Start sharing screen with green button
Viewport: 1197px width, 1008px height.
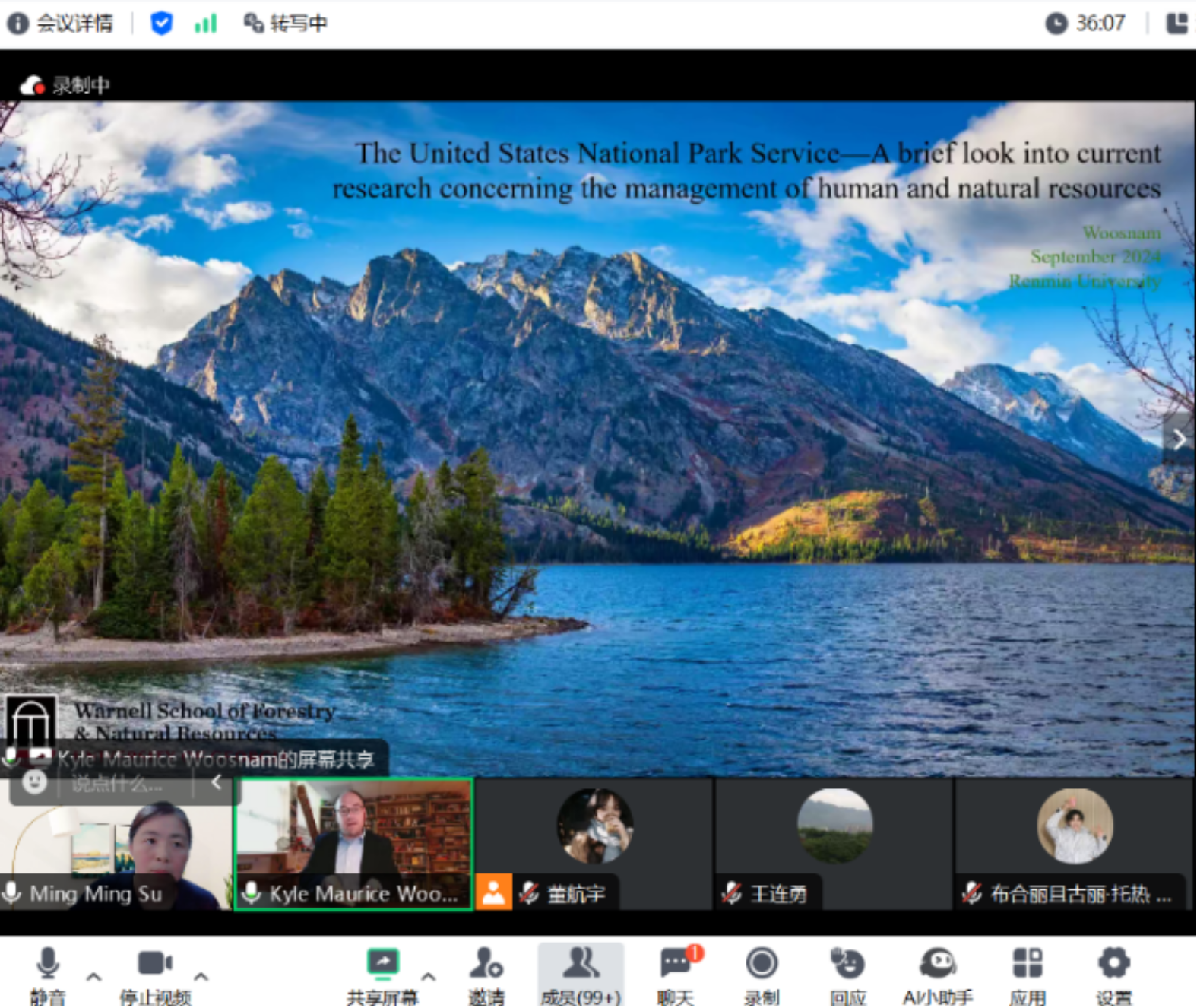[382, 964]
